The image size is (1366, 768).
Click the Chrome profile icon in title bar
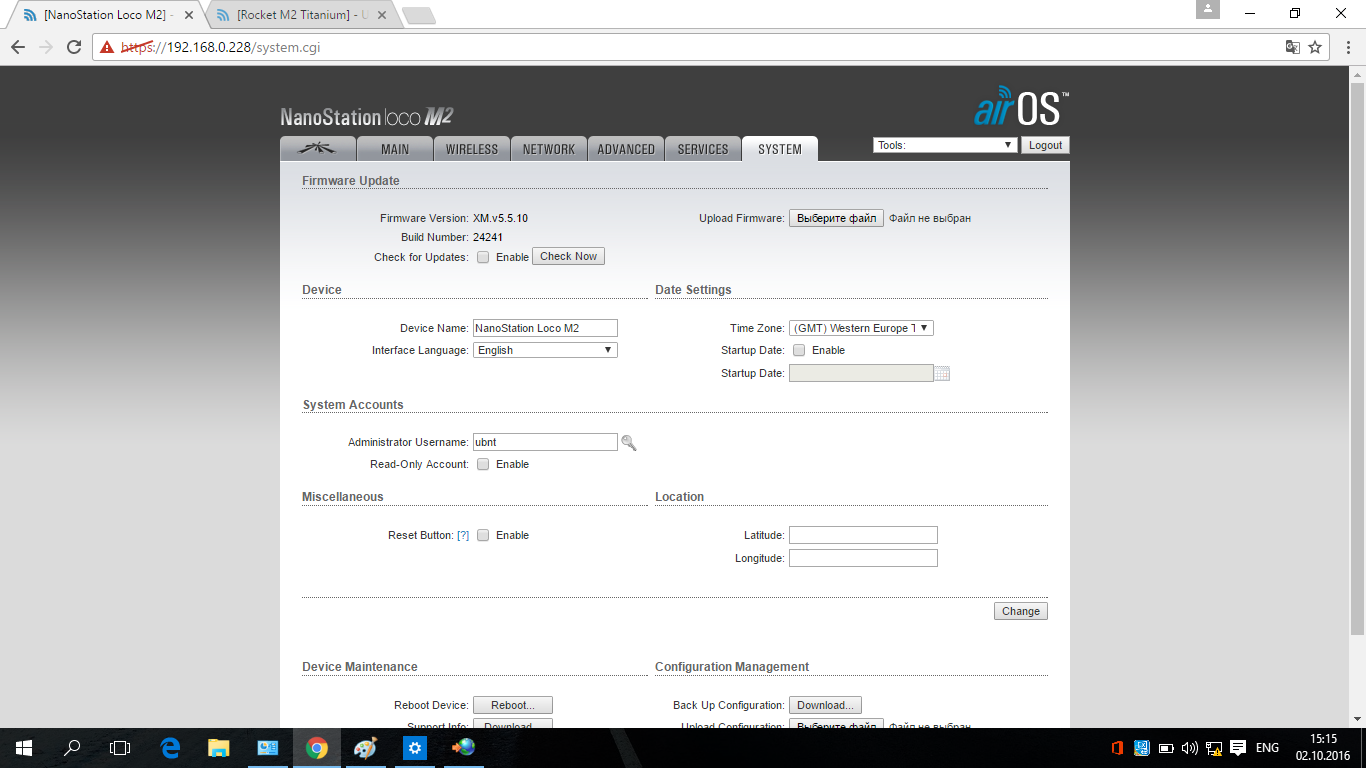tap(1208, 9)
